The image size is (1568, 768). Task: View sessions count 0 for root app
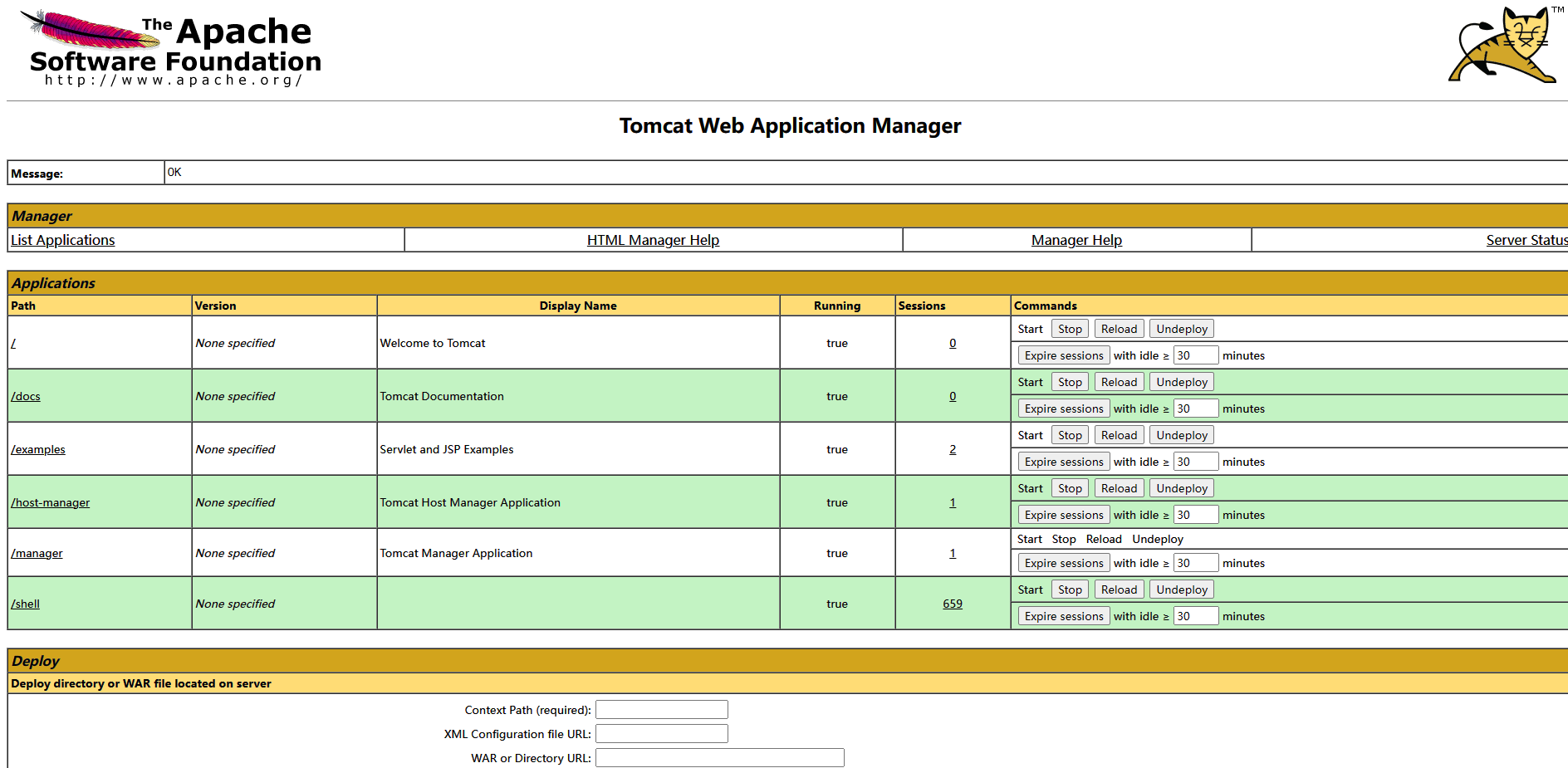point(953,343)
